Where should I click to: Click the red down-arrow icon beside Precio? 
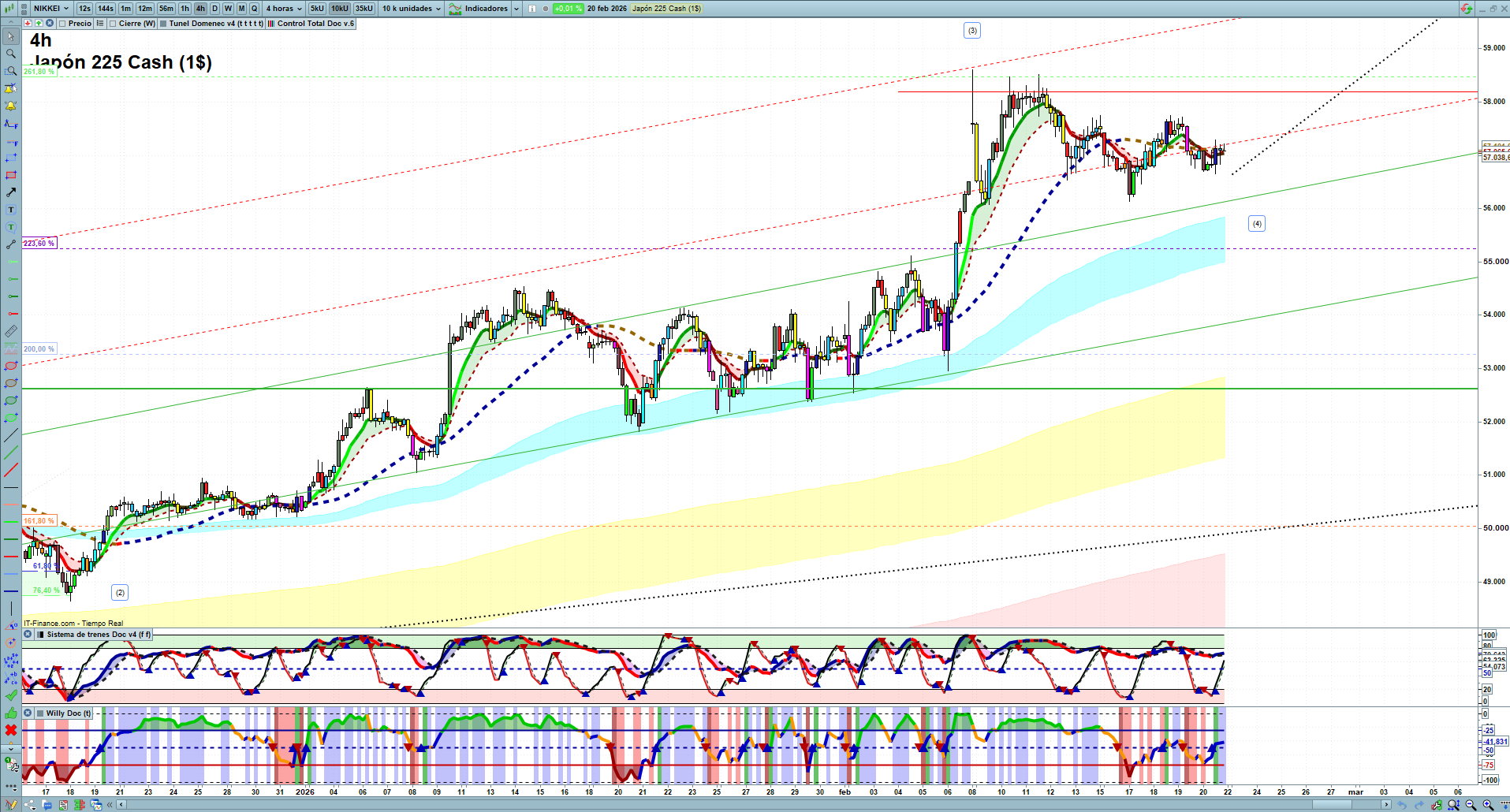28,24
